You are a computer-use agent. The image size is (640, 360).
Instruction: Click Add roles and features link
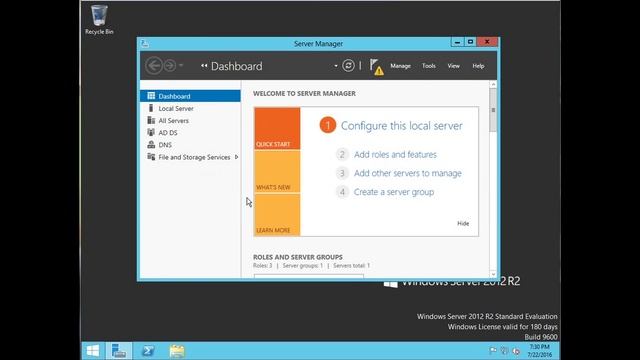coord(395,154)
